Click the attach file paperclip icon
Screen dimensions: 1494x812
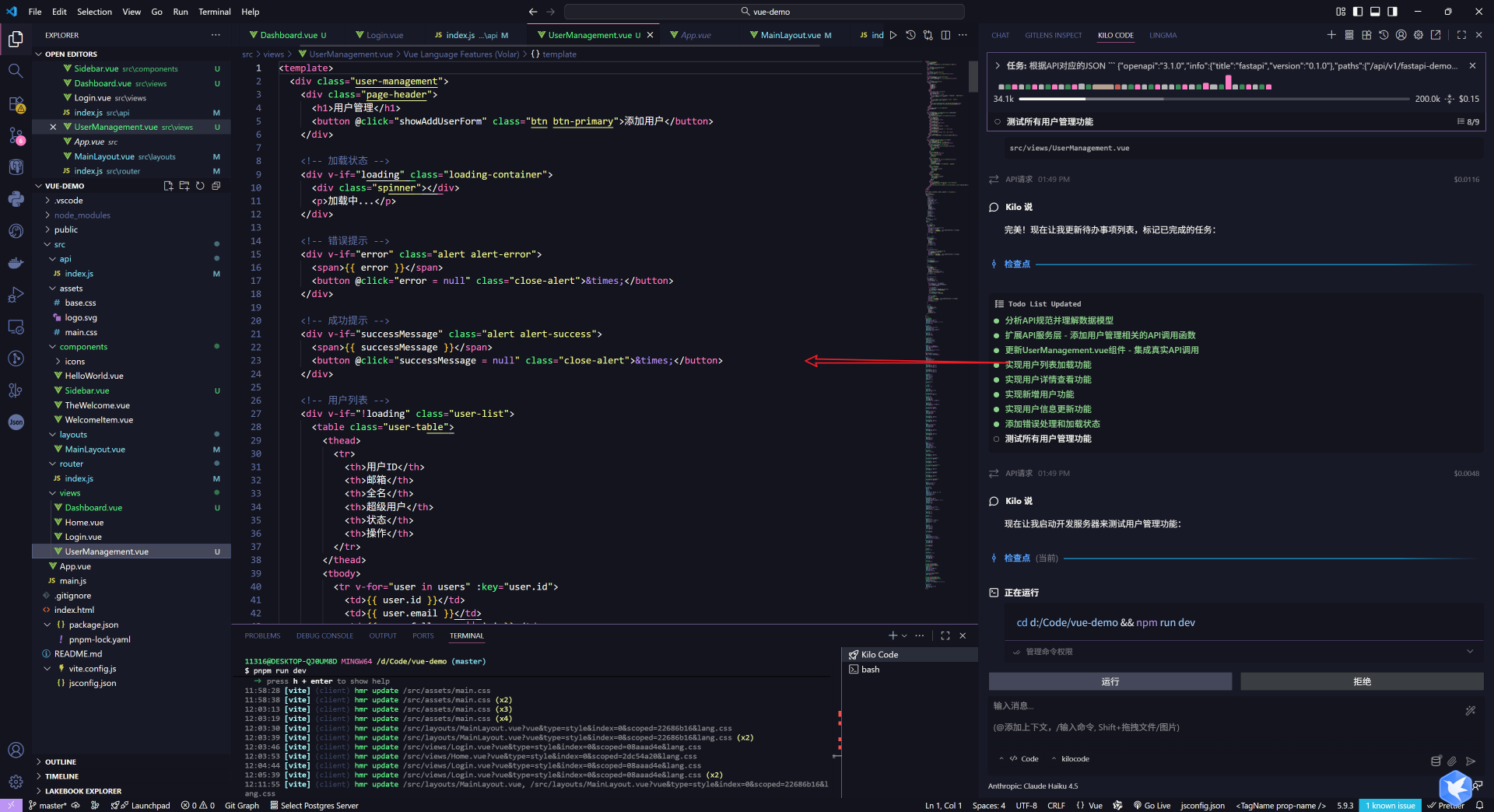tap(1452, 761)
